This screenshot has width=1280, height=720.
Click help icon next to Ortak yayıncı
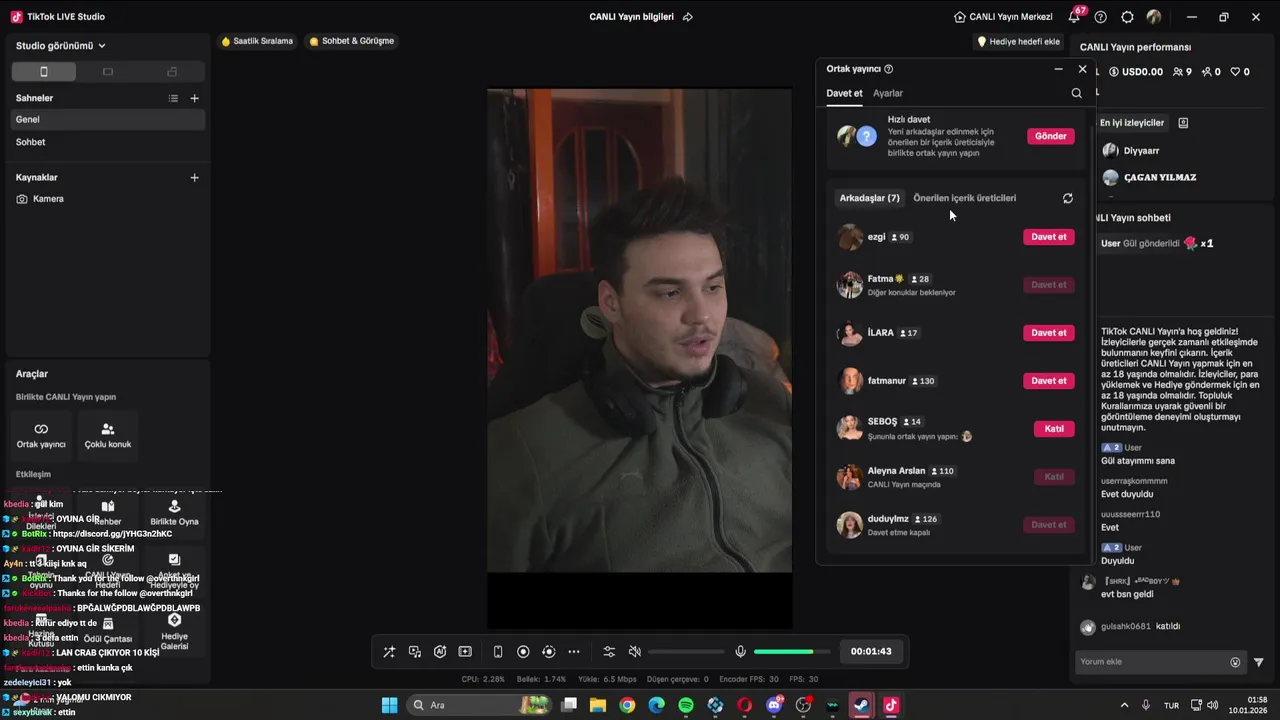tap(888, 69)
